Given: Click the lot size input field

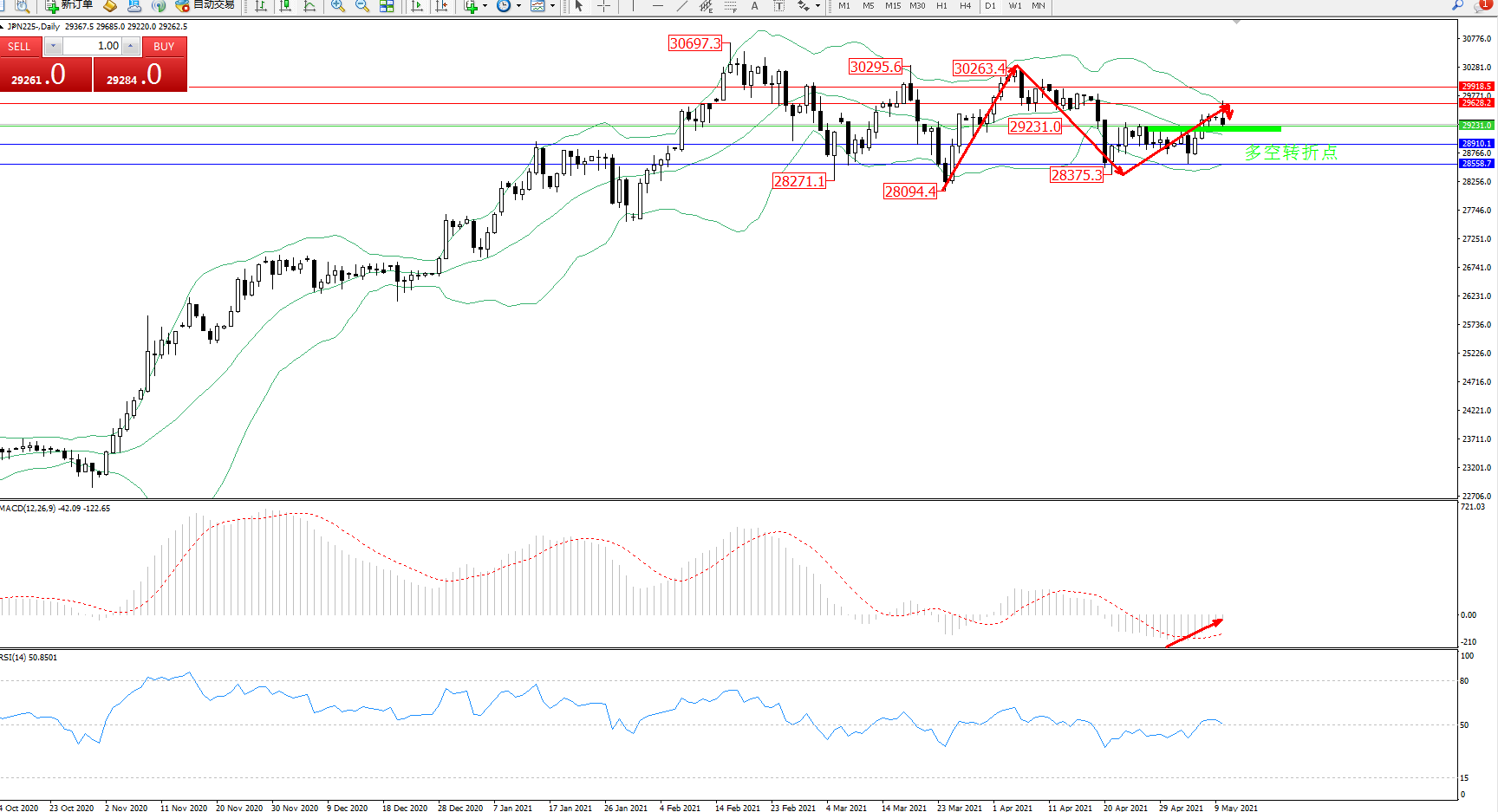Looking at the screenshot, I should [x=93, y=46].
